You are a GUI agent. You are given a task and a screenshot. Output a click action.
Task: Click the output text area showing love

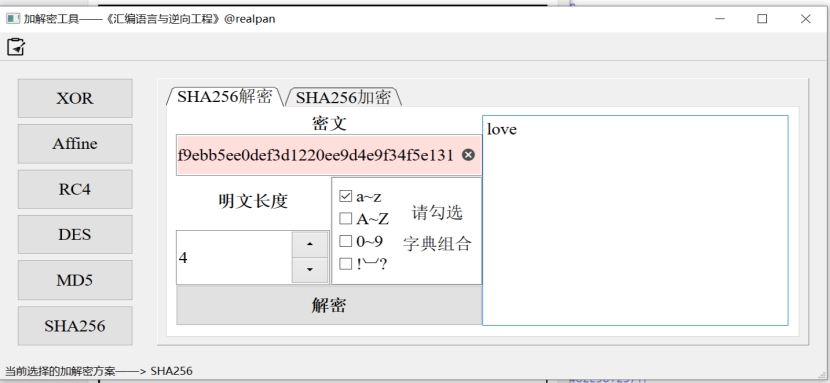(635, 220)
